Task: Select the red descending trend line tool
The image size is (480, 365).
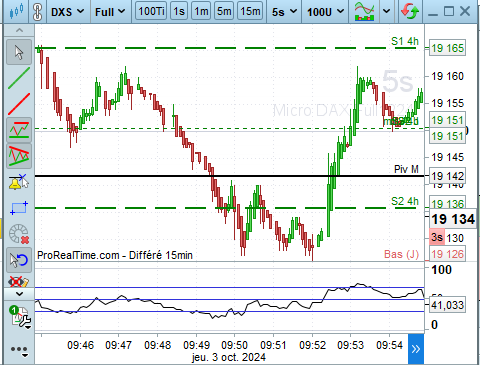Action: point(19,104)
